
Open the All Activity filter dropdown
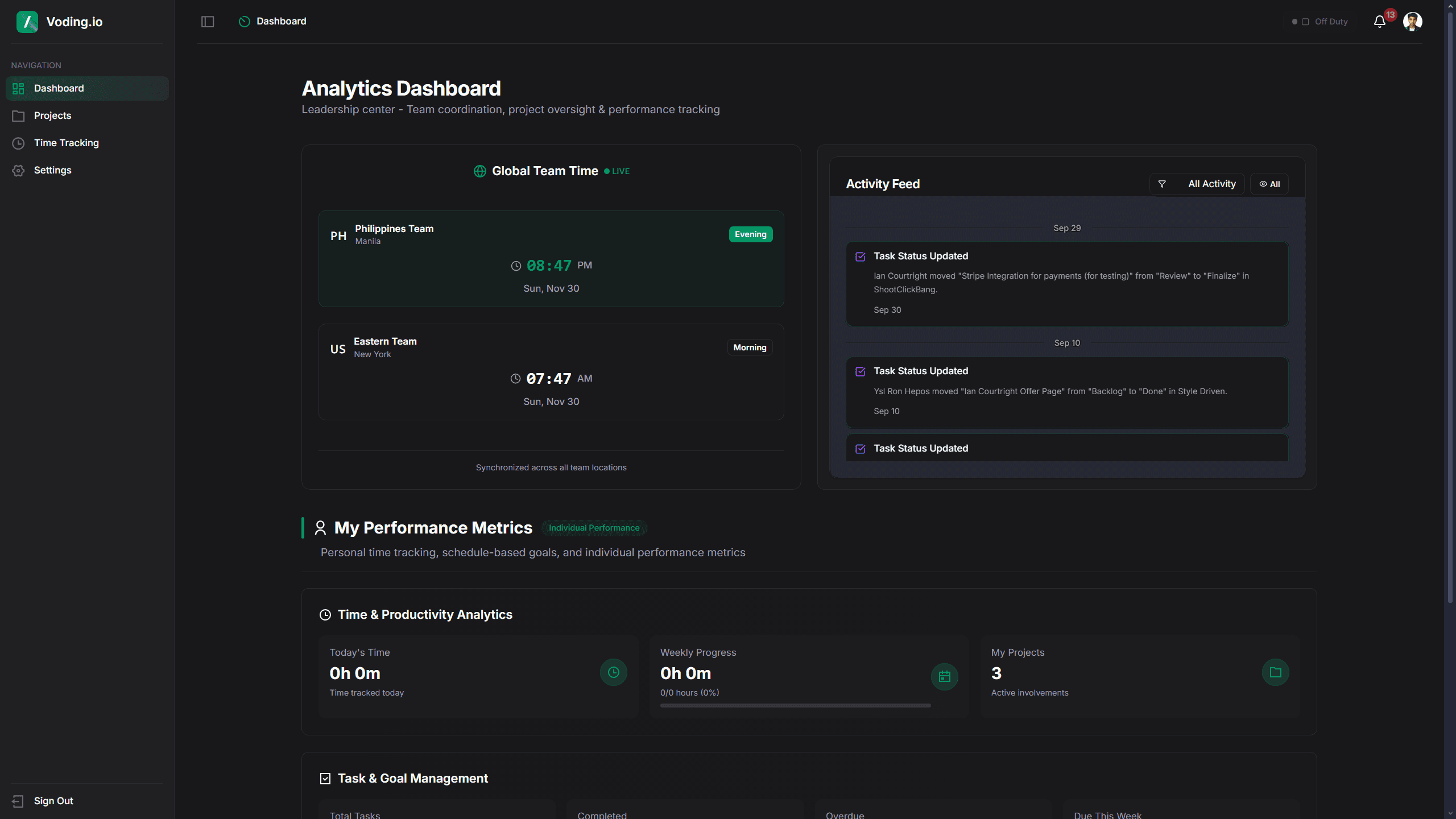tap(1197, 184)
